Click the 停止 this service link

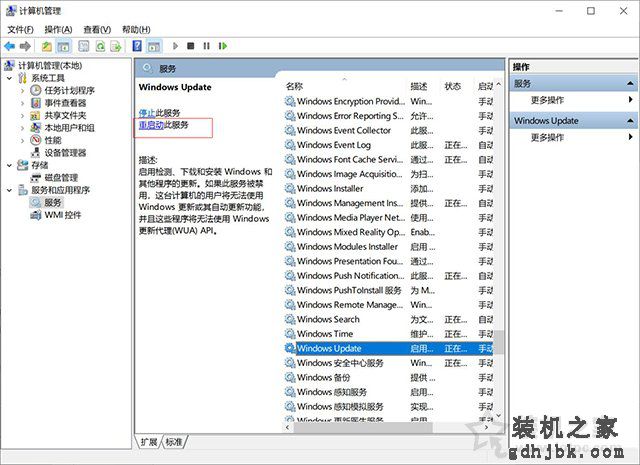pyautogui.click(x=147, y=113)
